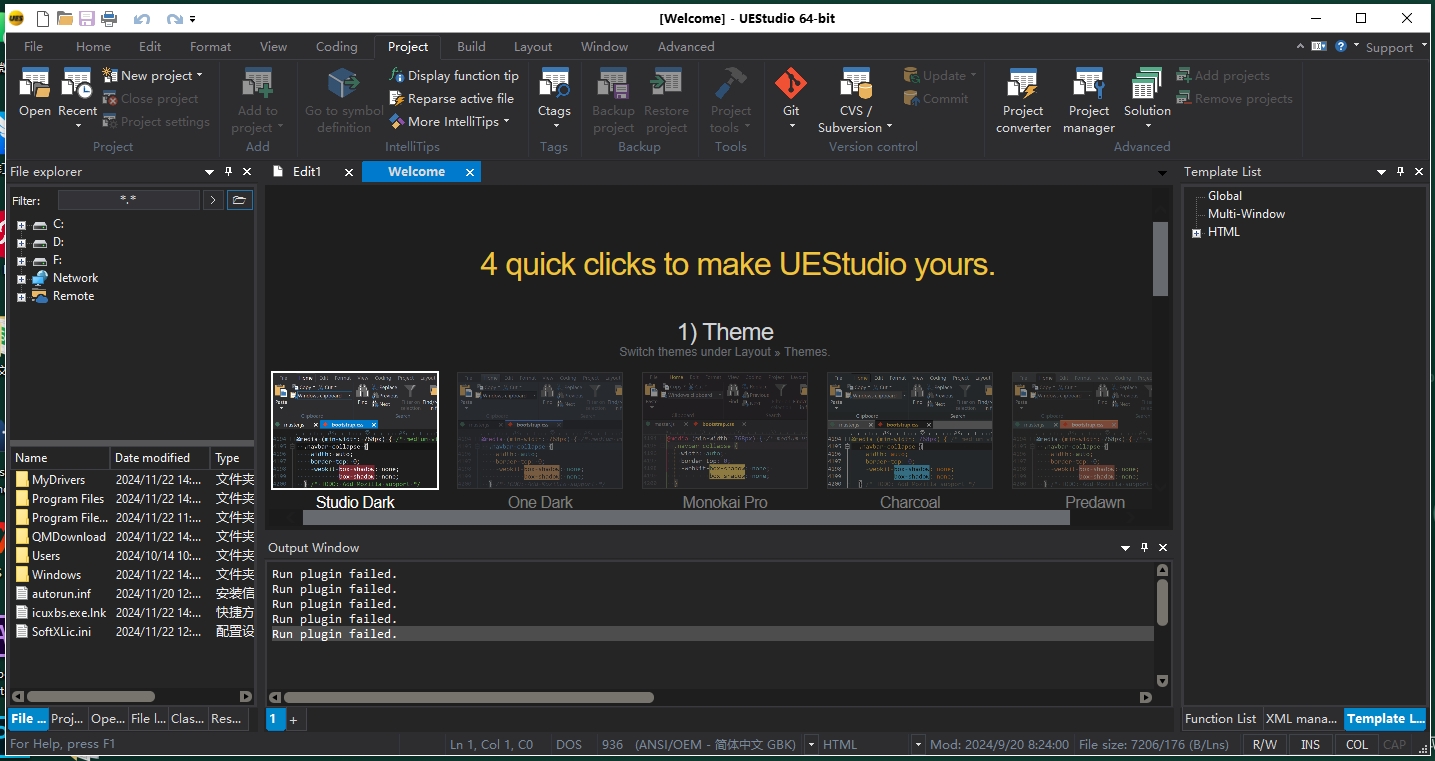Open the Project converter tool
The width and height of the screenshot is (1435, 761).
1023,101
